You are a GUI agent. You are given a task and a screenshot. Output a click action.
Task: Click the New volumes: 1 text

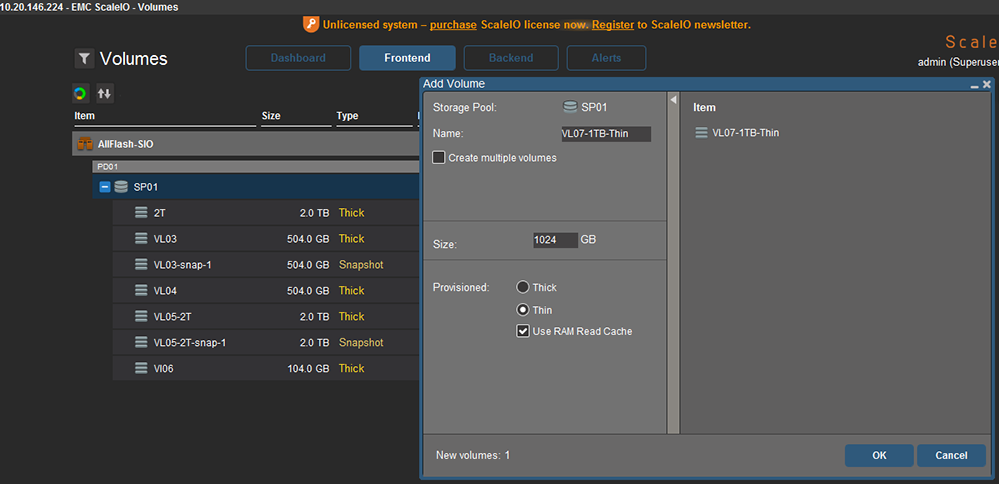(x=473, y=455)
